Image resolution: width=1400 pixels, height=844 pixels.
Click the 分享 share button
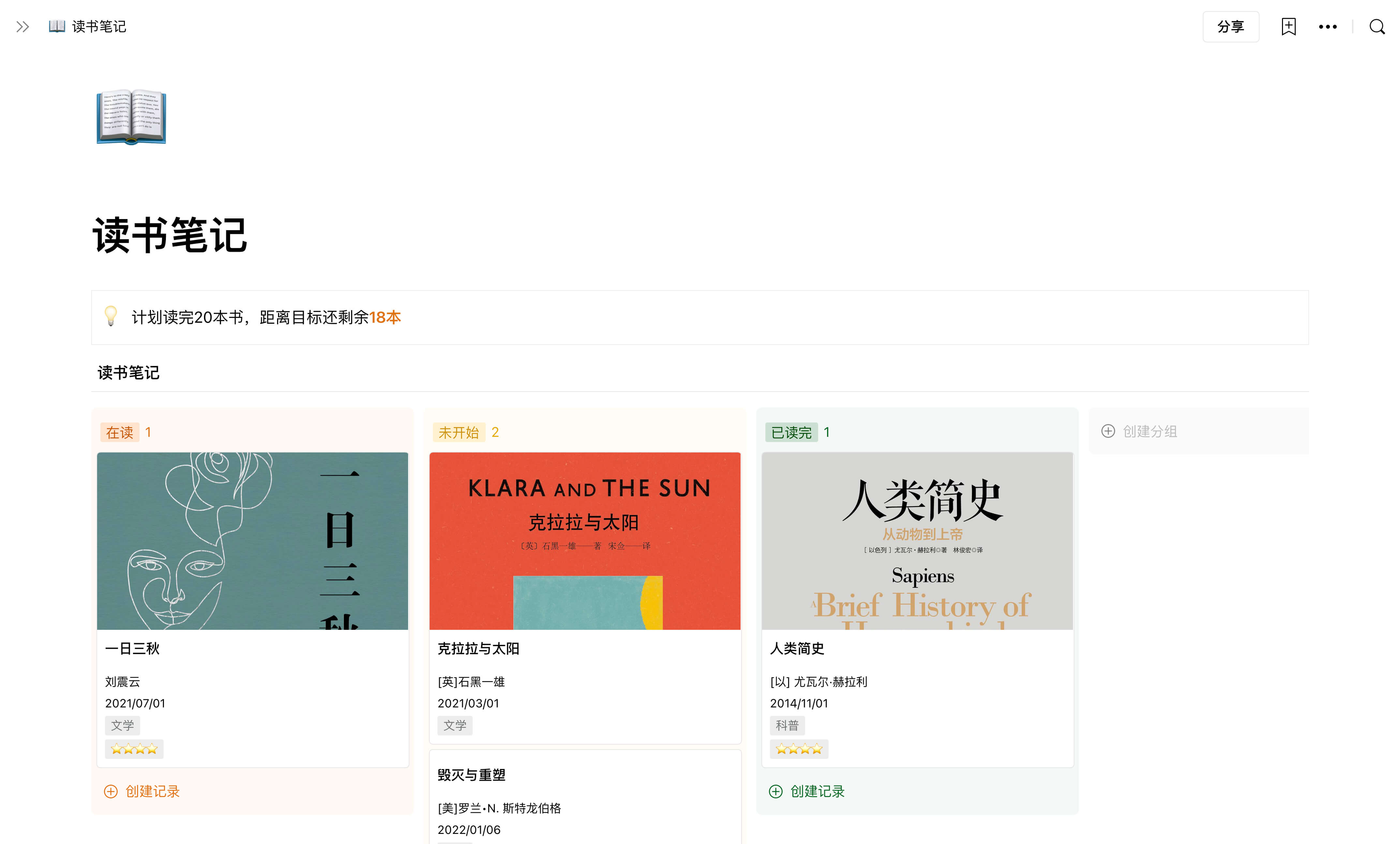[1230, 27]
